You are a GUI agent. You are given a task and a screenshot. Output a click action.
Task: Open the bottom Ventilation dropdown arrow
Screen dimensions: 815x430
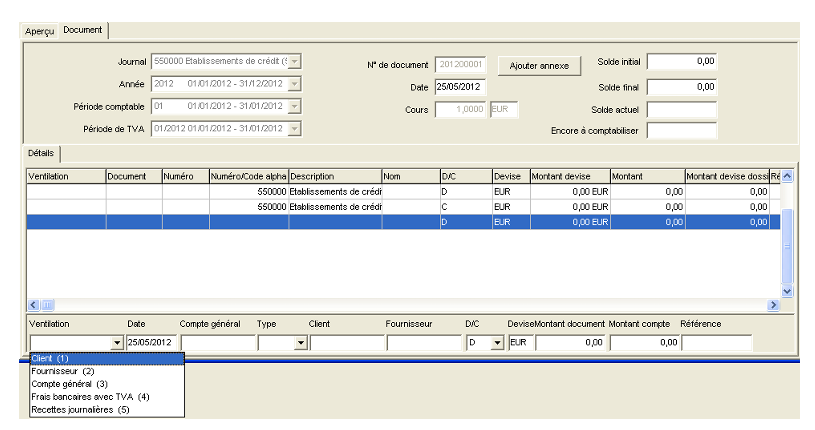(117, 343)
